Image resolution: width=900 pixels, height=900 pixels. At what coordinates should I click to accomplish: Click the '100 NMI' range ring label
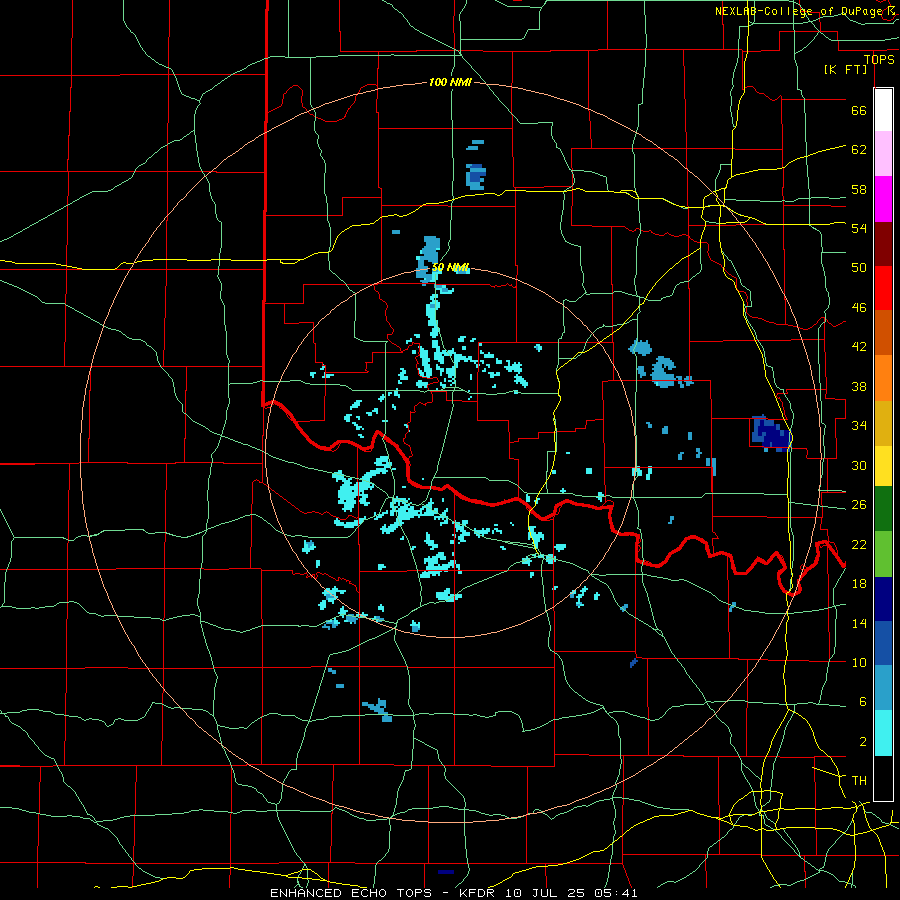click(x=450, y=83)
